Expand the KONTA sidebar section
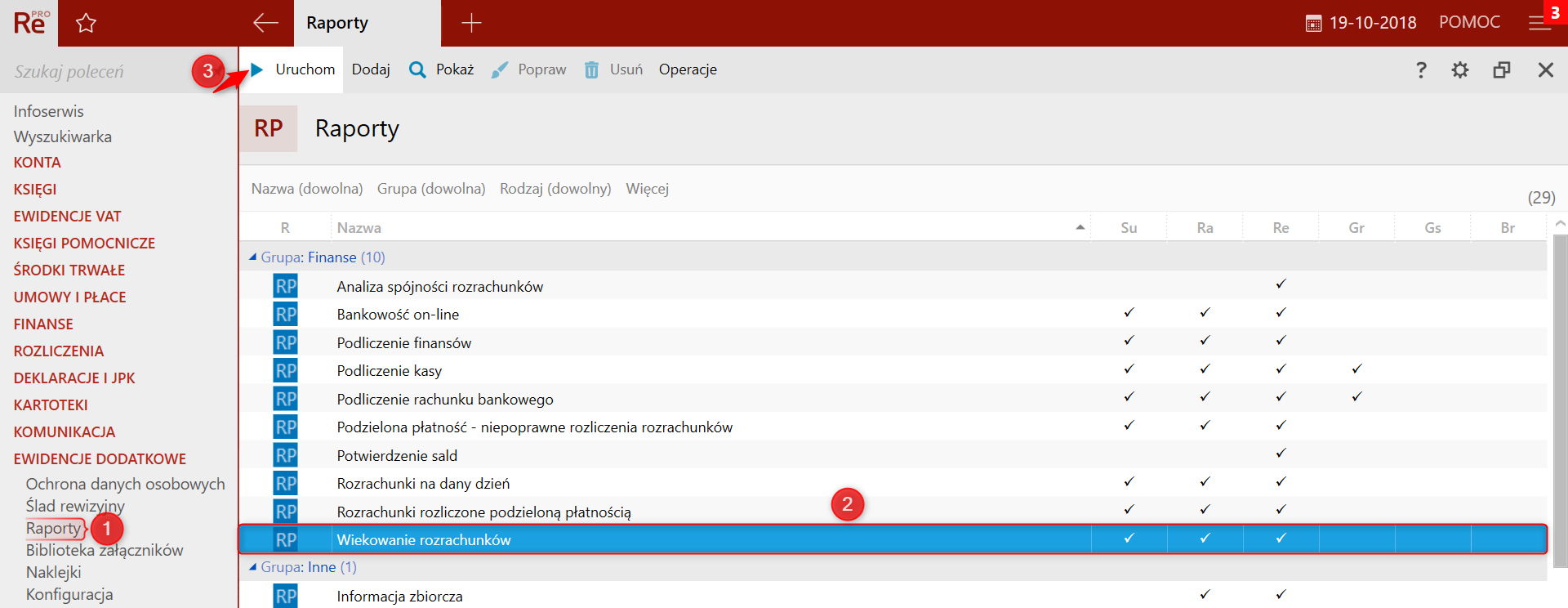Image resolution: width=1568 pixels, height=608 pixels. pos(38,163)
